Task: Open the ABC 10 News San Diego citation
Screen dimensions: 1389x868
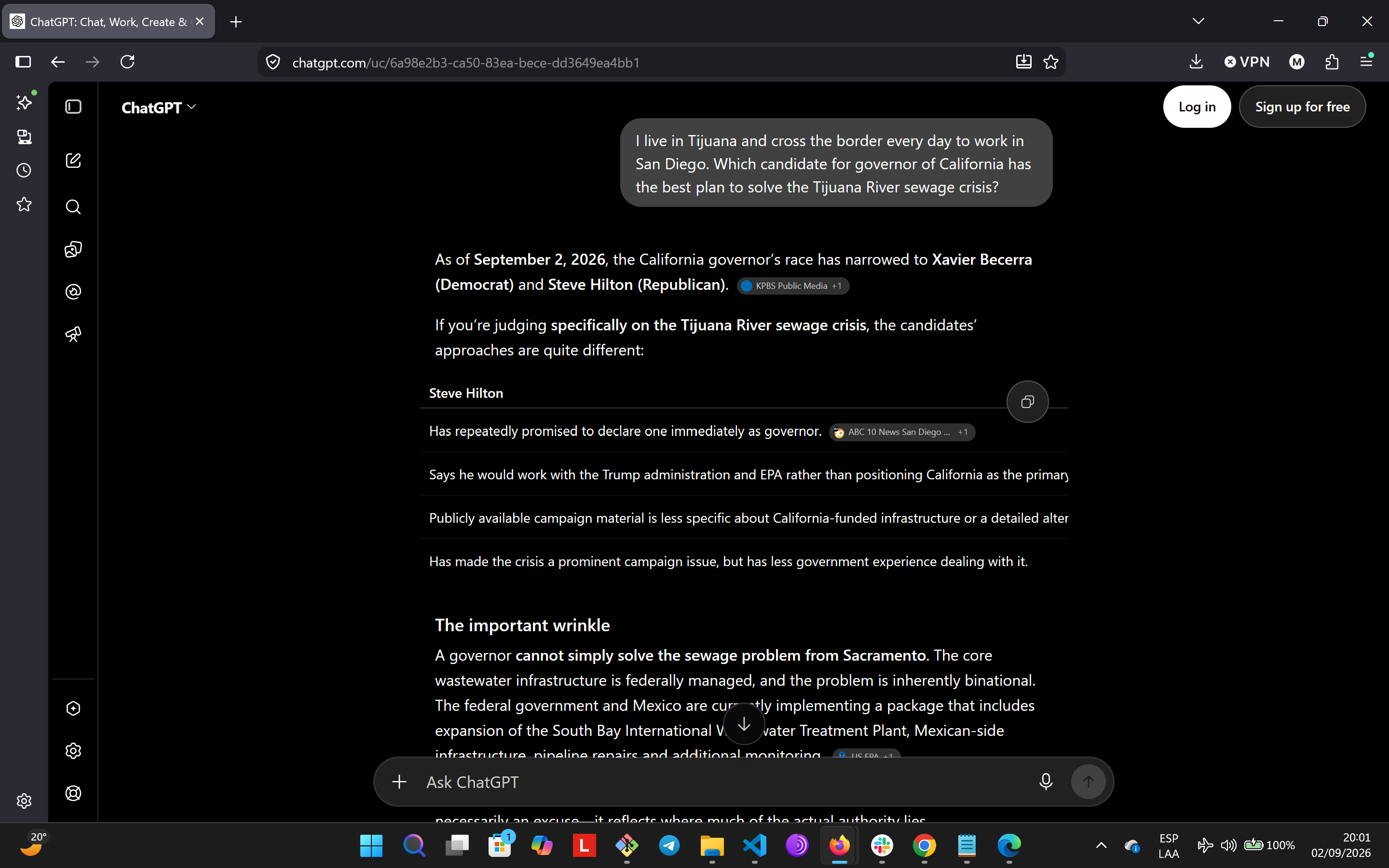Action: click(x=902, y=432)
